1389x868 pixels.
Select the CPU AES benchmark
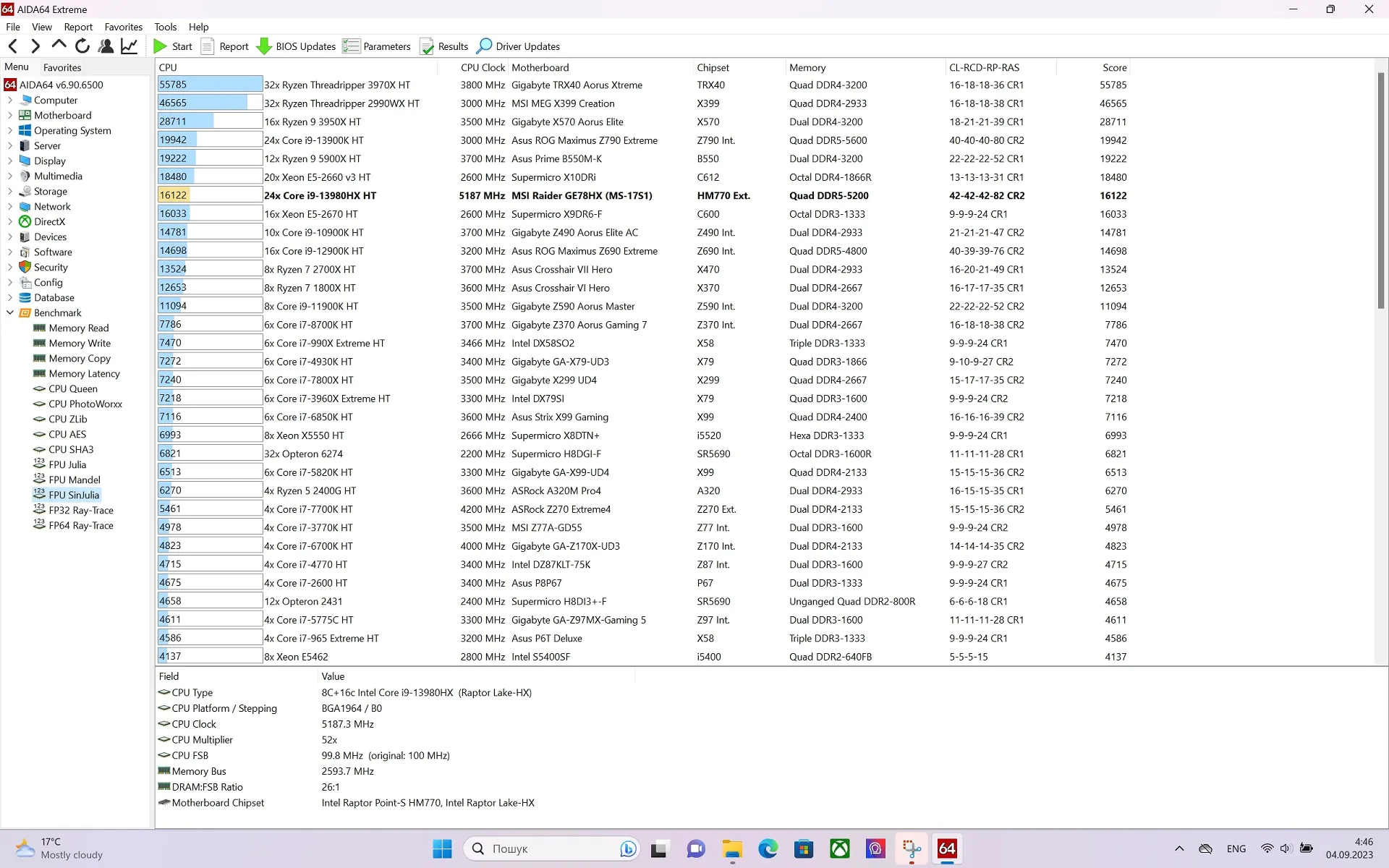pyautogui.click(x=59, y=434)
